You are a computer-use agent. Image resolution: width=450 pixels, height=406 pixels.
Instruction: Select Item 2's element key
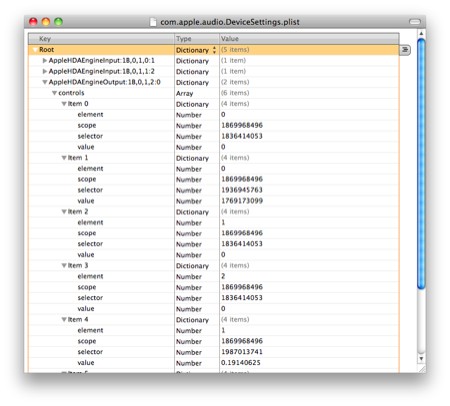point(90,222)
